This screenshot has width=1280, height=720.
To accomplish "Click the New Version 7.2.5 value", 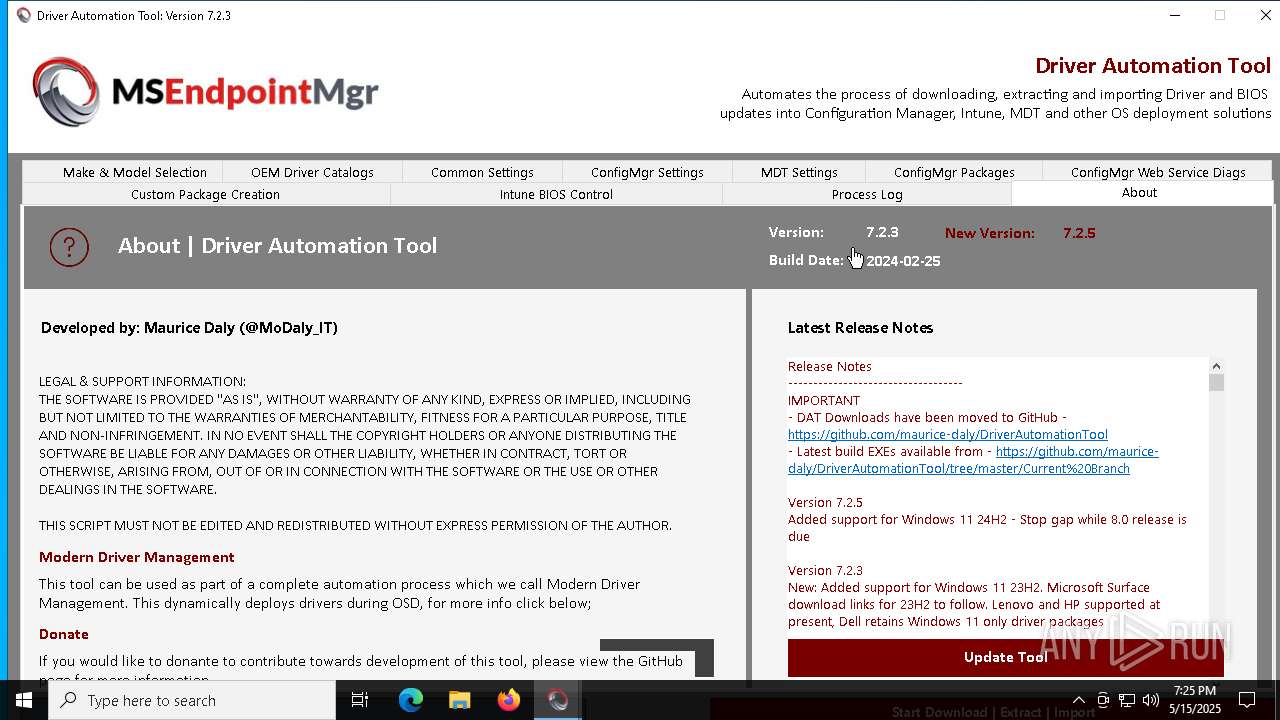I will pos(1079,233).
